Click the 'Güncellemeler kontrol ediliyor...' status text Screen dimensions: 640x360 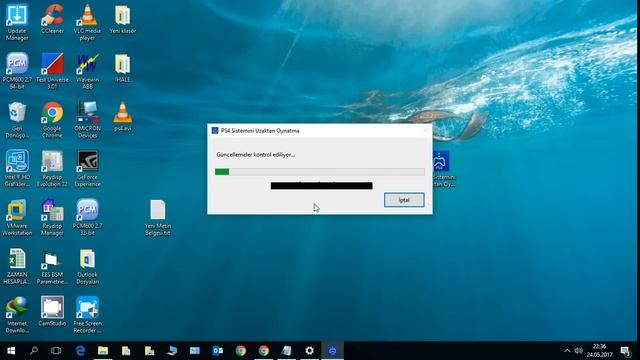[x=255, y=155]
